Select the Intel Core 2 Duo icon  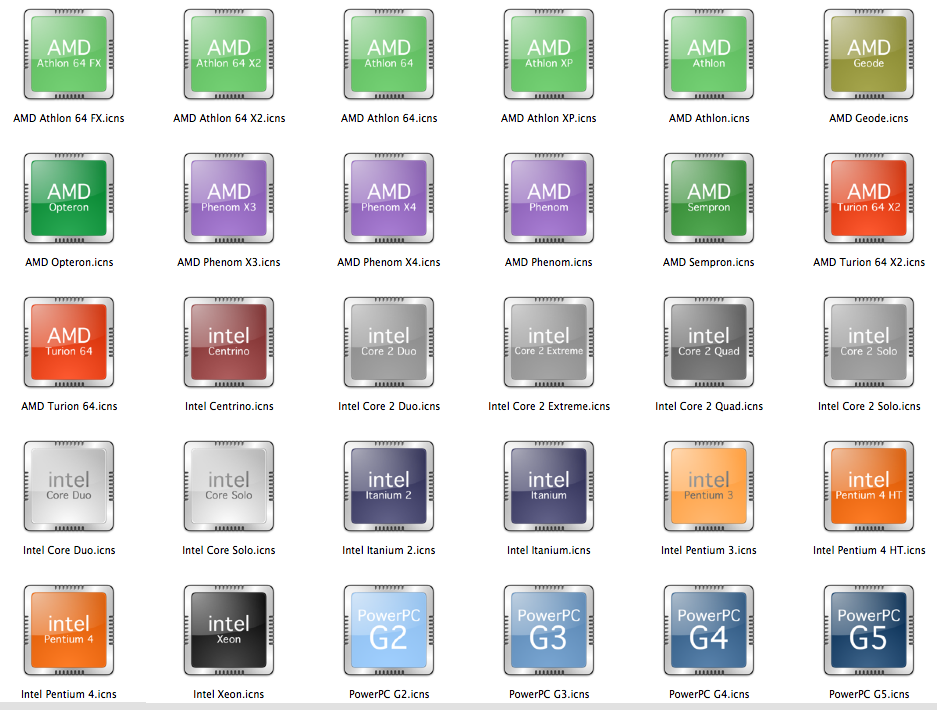[389, 342]
